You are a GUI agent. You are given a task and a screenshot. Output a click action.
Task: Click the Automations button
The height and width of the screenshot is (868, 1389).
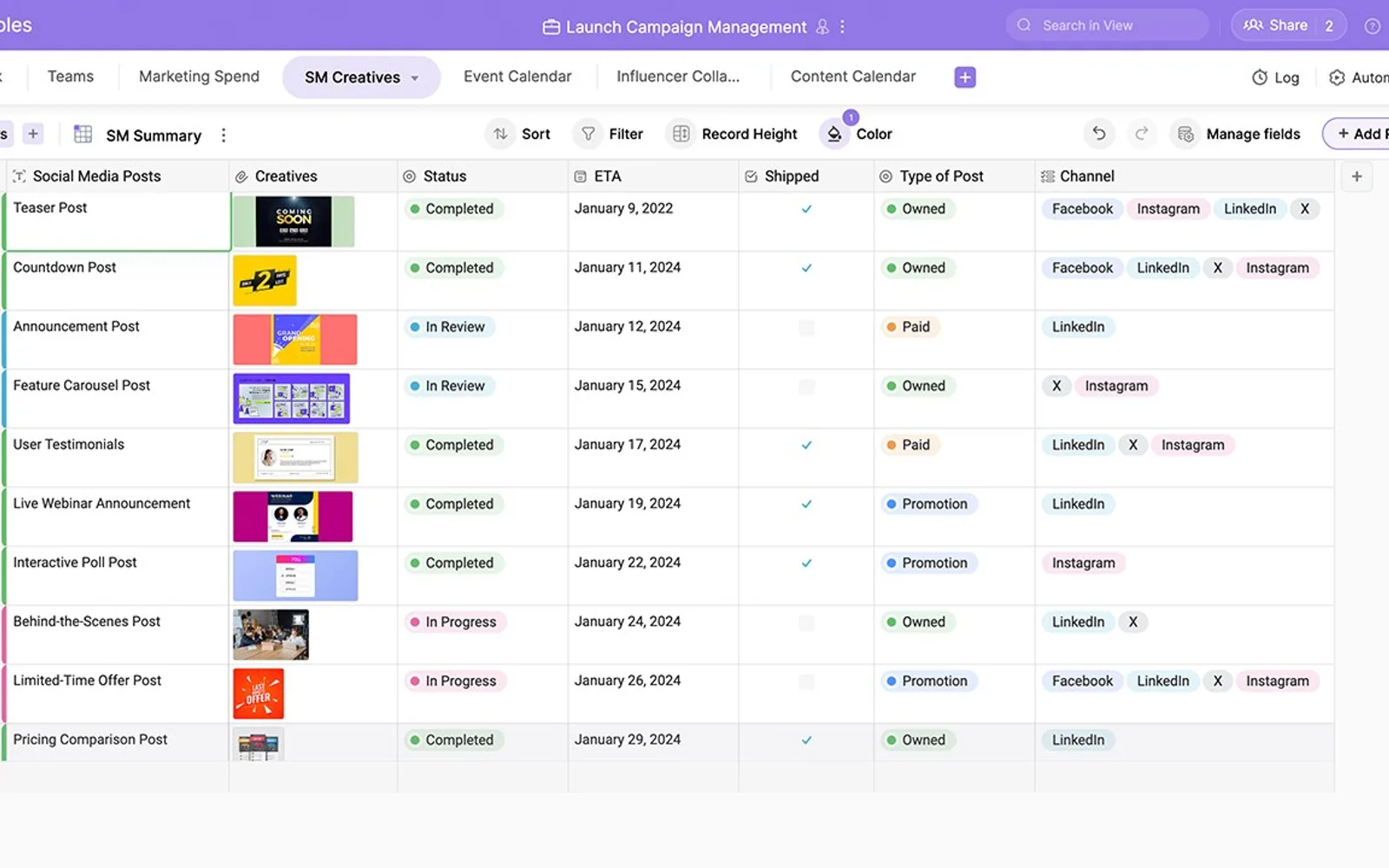[1359, 77]
